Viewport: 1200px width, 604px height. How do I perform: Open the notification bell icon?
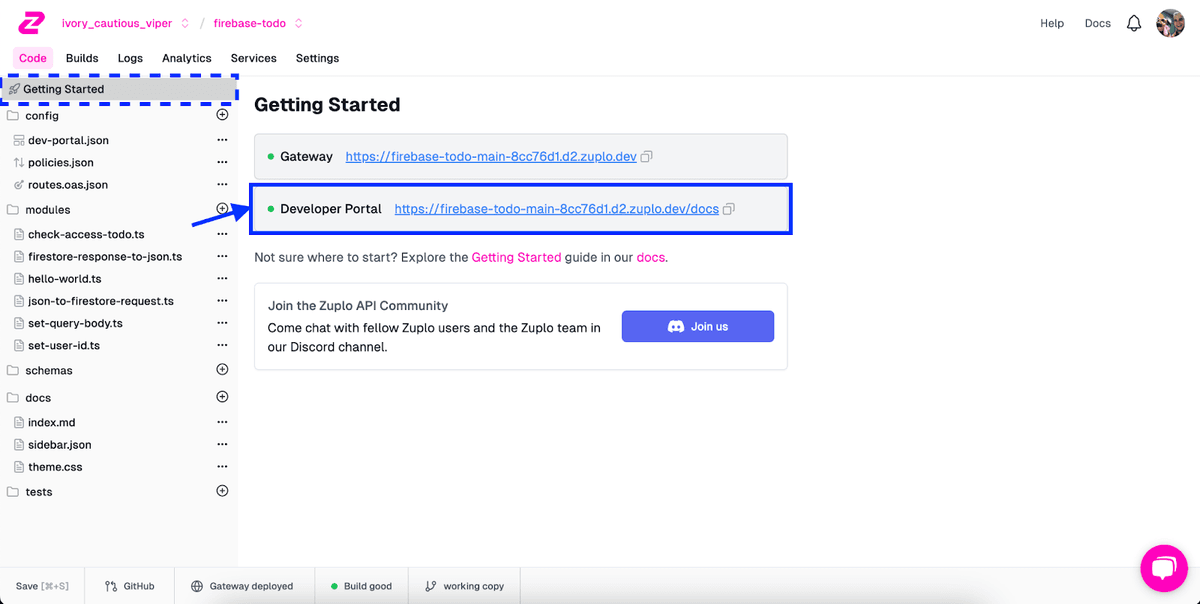click(x=1134, y=22)
